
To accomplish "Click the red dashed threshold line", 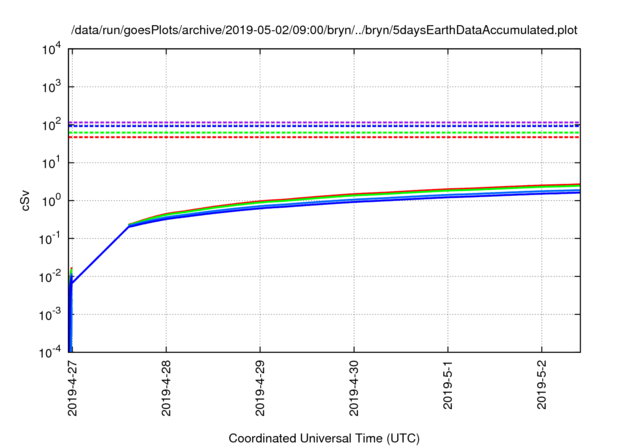I will tap(324, 137).
